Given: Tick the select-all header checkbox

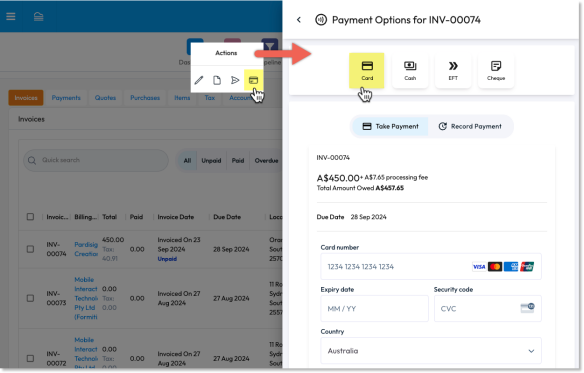Looking at the screenshot, I should [30, 217].
